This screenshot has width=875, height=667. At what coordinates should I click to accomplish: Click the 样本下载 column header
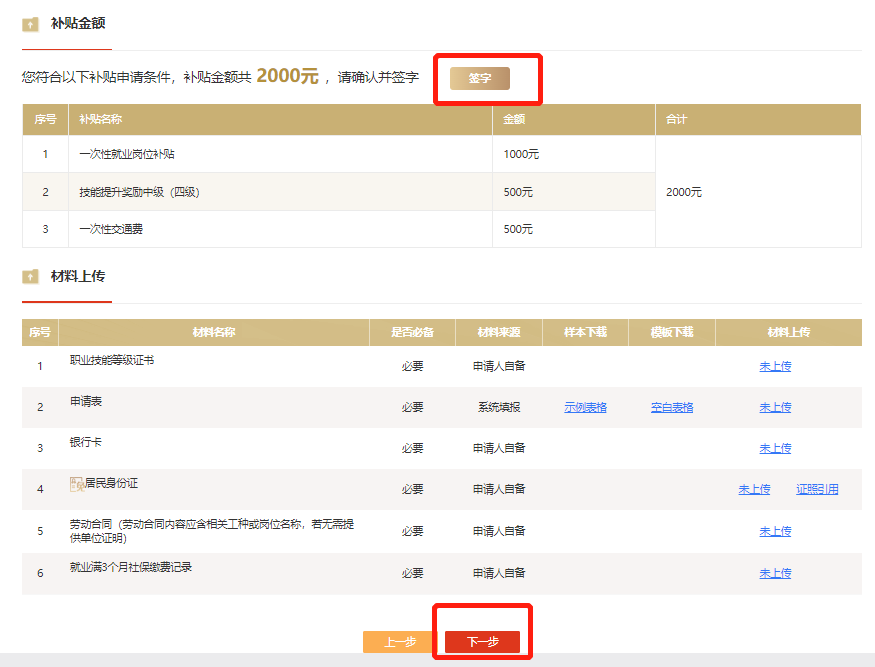(585, 332)
